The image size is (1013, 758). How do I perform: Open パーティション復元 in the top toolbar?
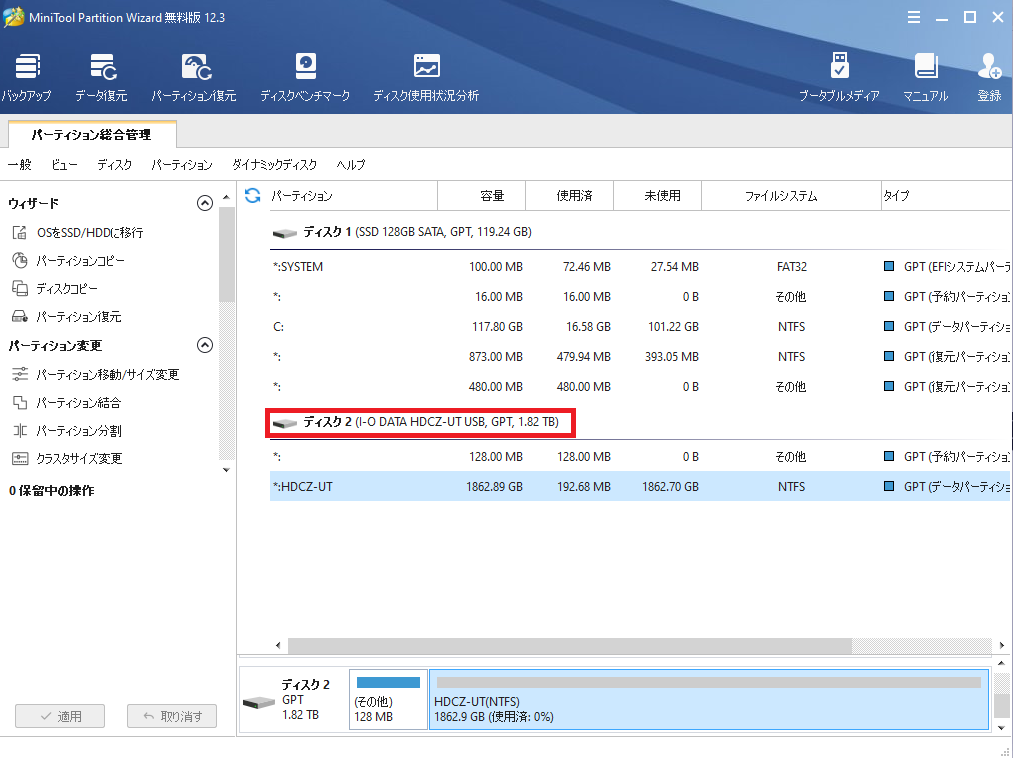pyautogui.click(x=194, y=78)
